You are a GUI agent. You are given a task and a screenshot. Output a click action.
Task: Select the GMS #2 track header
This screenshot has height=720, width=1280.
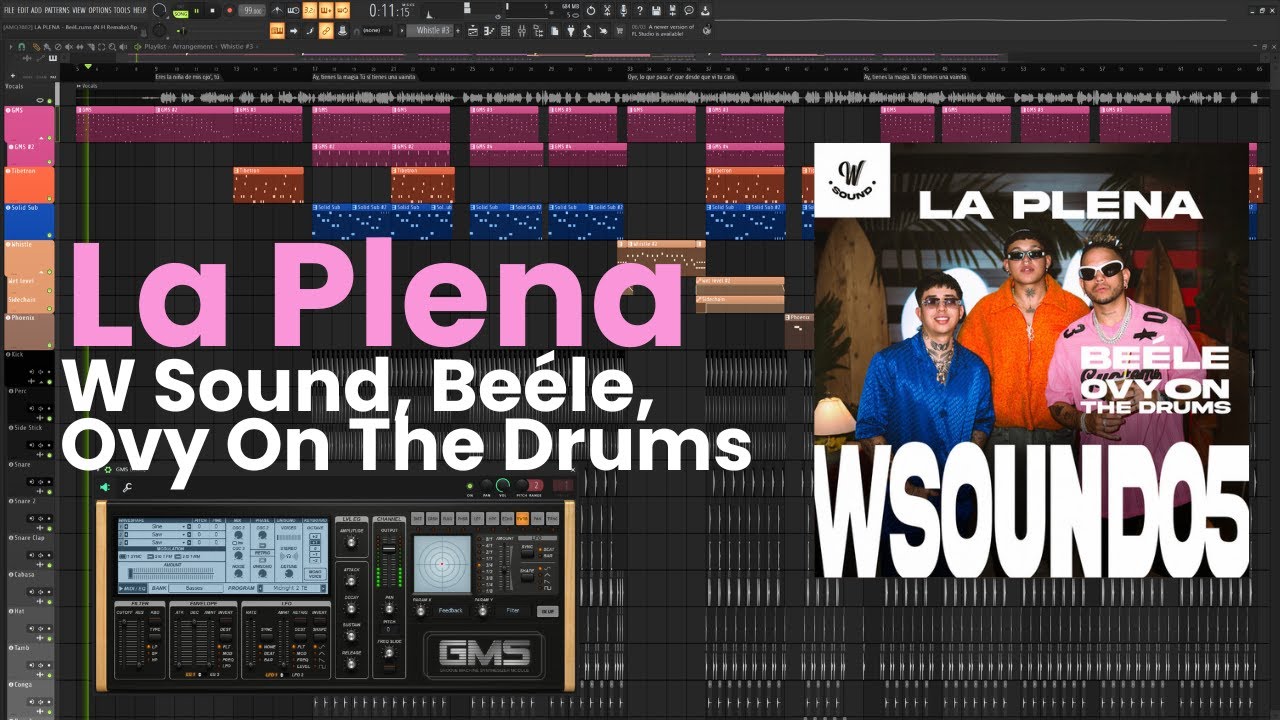pos(31,154)
